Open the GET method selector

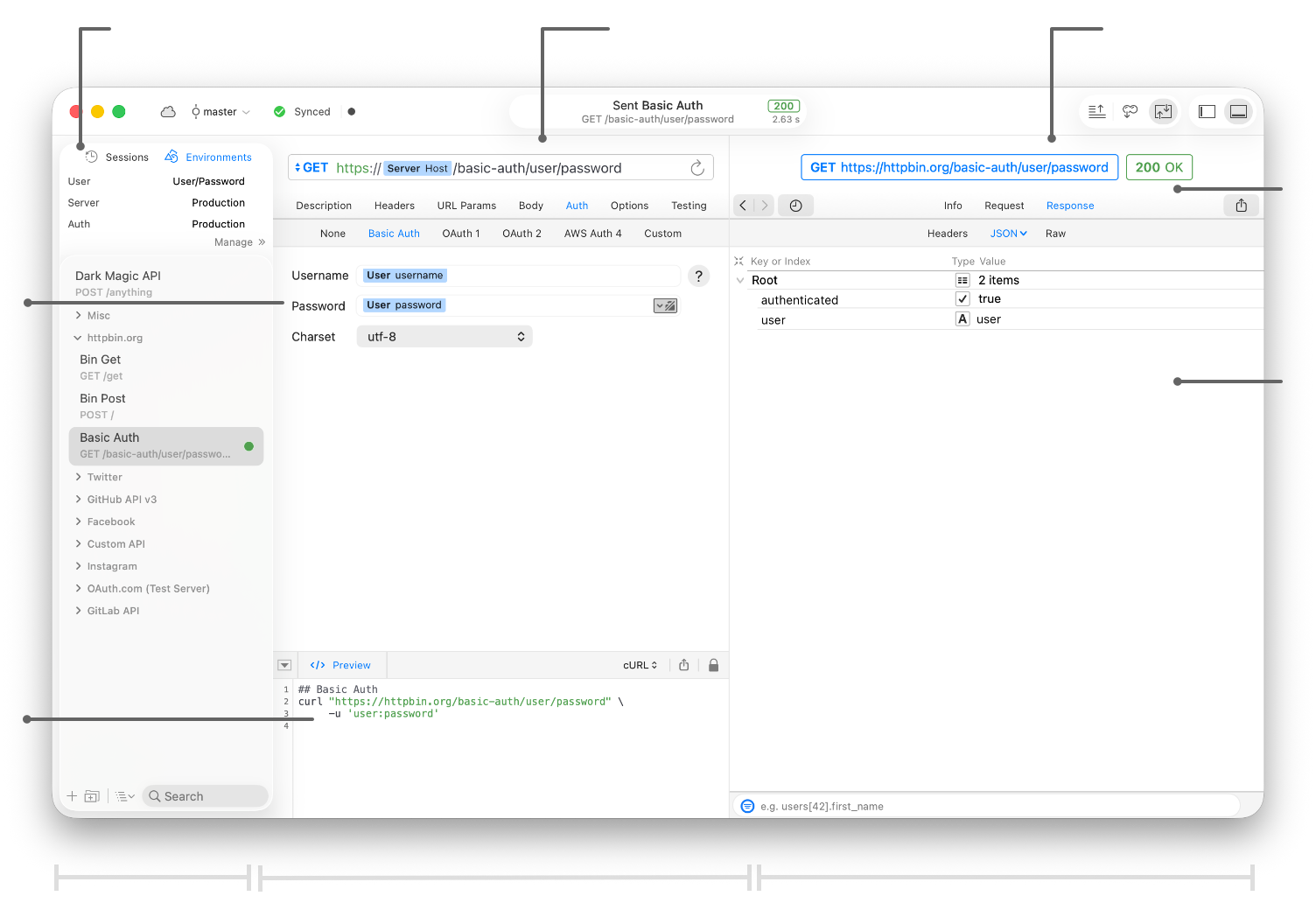[x=311, y=168]
